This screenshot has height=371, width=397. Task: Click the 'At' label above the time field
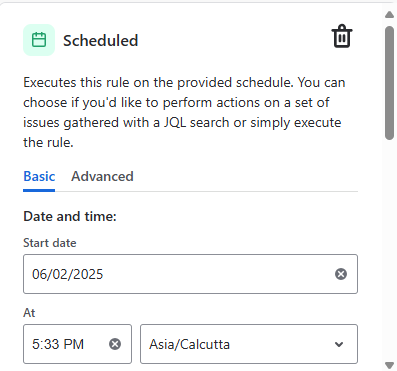pos(29,313)
